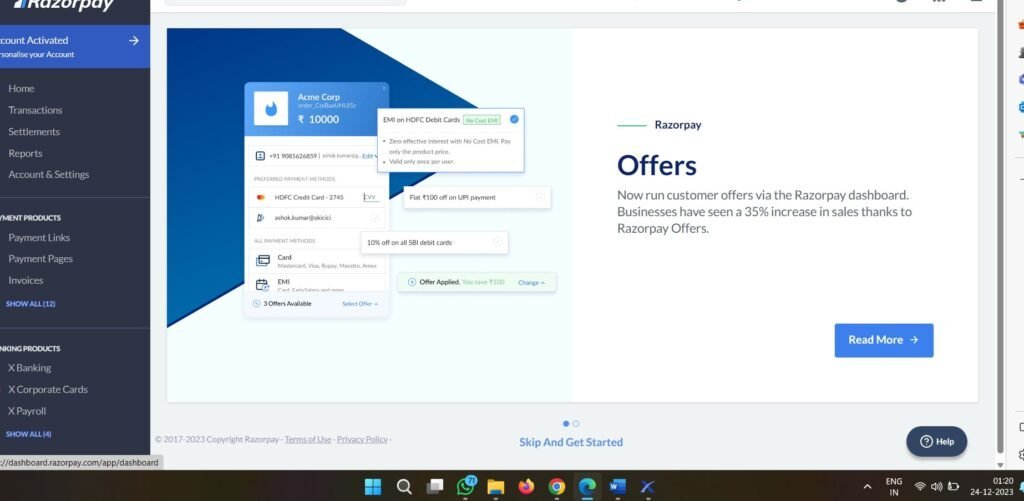Open the Home page in sidebar
Screen dimensions: 1024x501
(21, 88)
